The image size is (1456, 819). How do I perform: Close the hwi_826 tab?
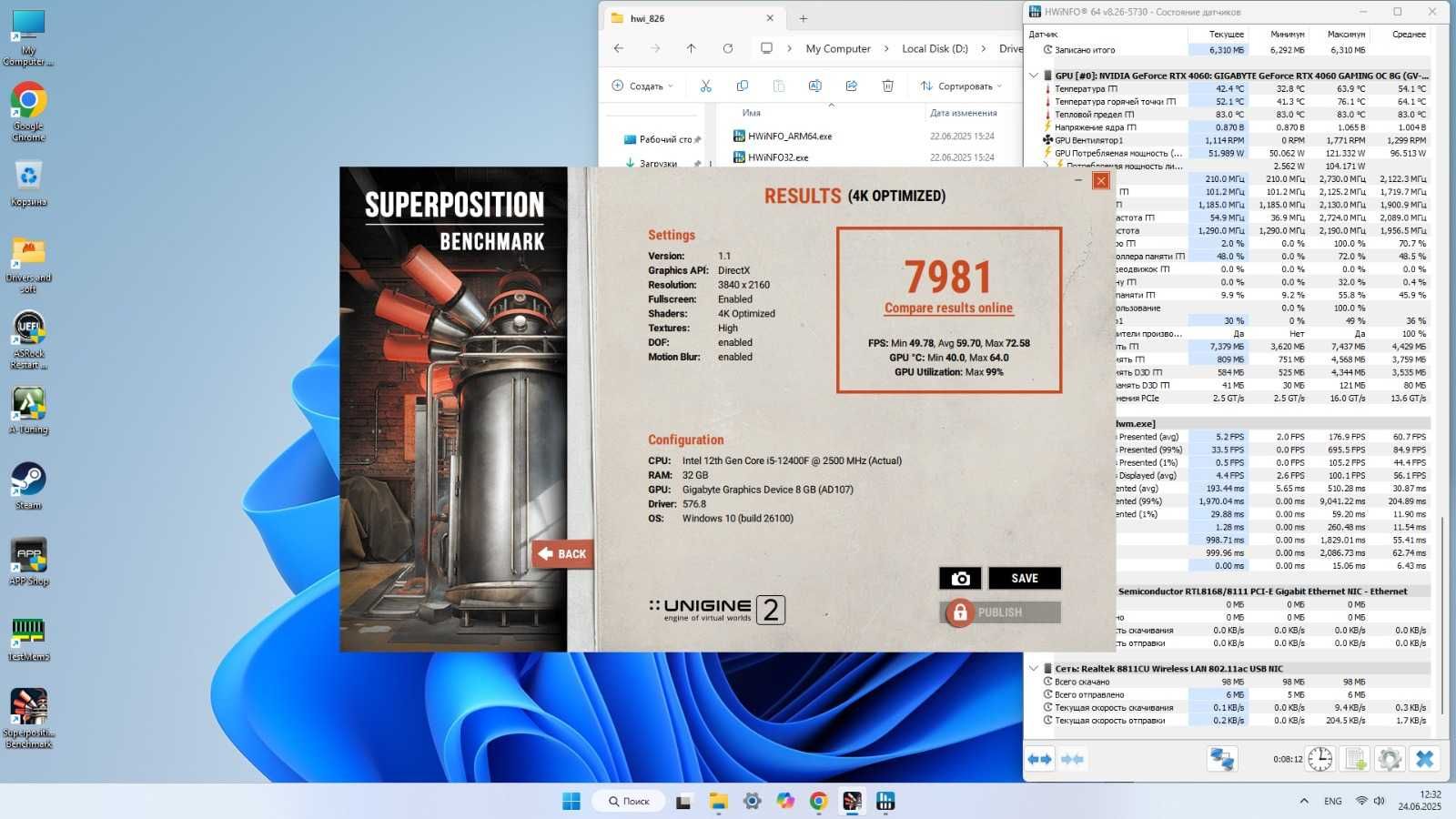point(770,18)
